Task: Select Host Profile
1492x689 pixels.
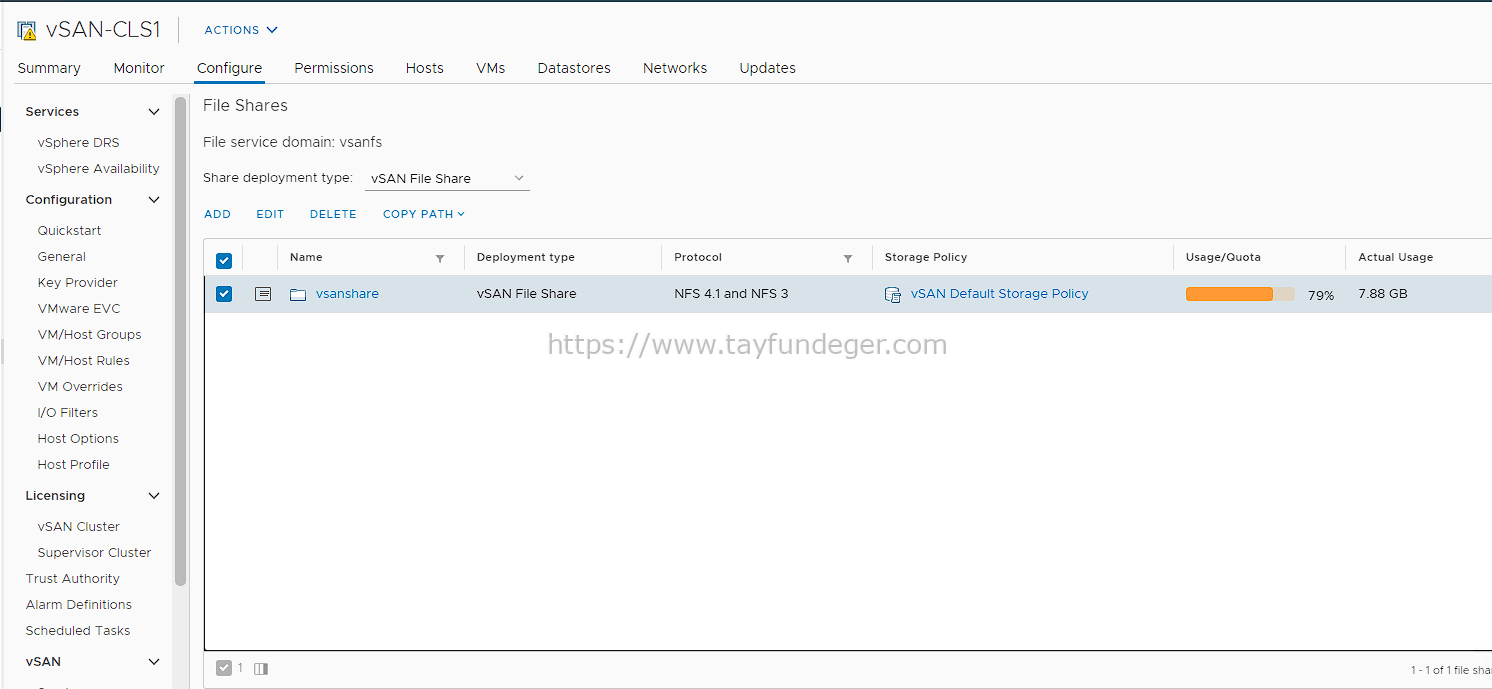Action: pos(73,465)
